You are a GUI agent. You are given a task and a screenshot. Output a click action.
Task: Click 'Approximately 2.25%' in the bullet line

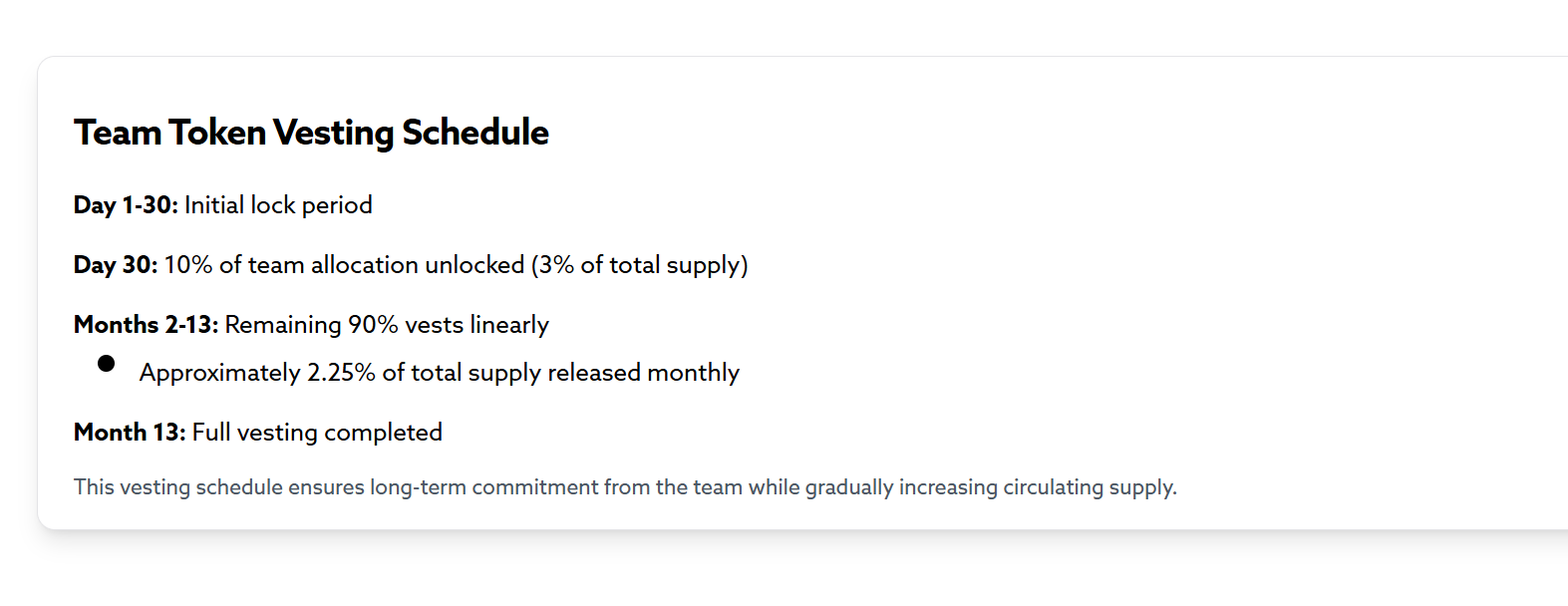point(257,373)
